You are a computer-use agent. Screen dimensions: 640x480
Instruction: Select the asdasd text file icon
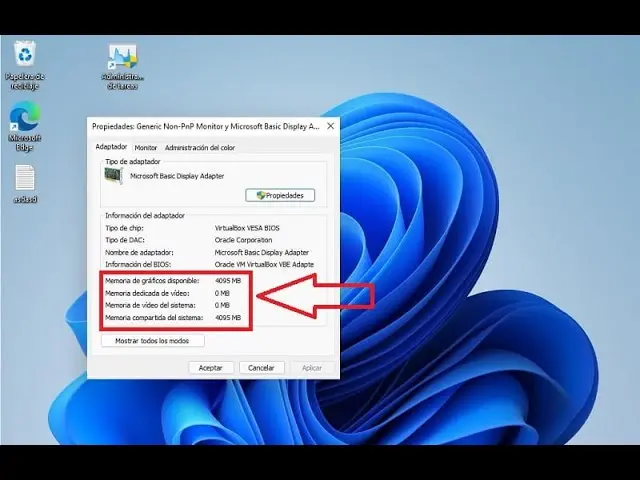pyautogui.click(x=25, y=184)
